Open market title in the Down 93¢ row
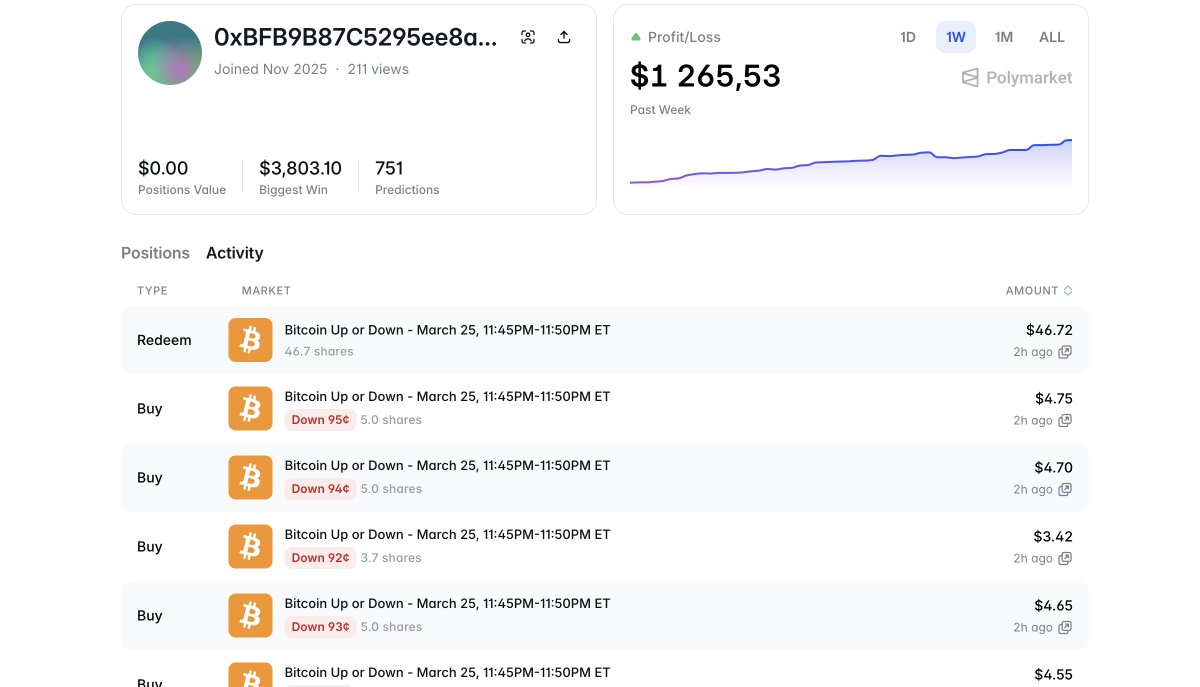The height and width of the screenshot is (687, 1200). tap(447, 604)
